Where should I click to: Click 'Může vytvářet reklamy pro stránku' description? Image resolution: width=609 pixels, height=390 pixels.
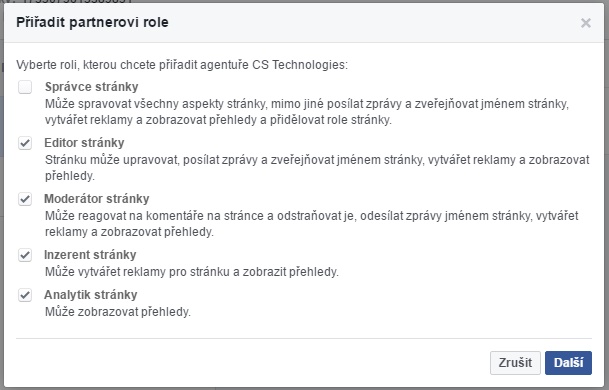point(192,272)
